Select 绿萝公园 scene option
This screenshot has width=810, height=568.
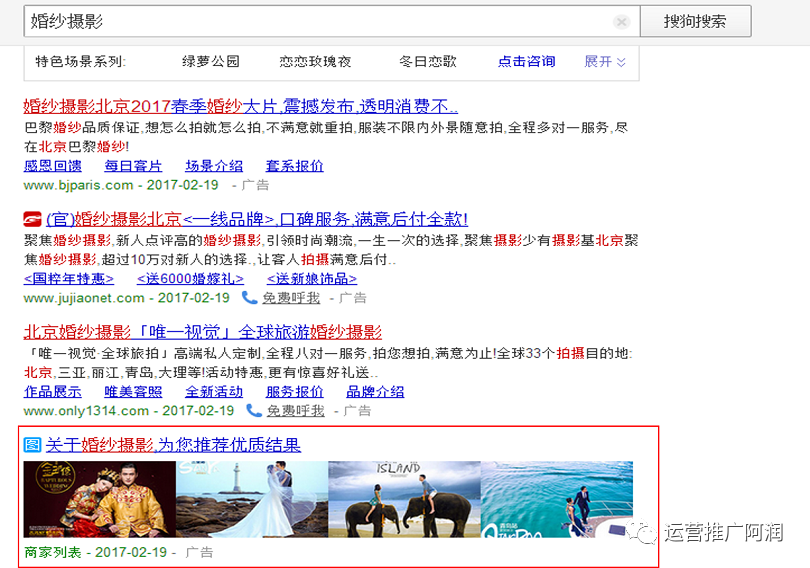click(211, 61)
